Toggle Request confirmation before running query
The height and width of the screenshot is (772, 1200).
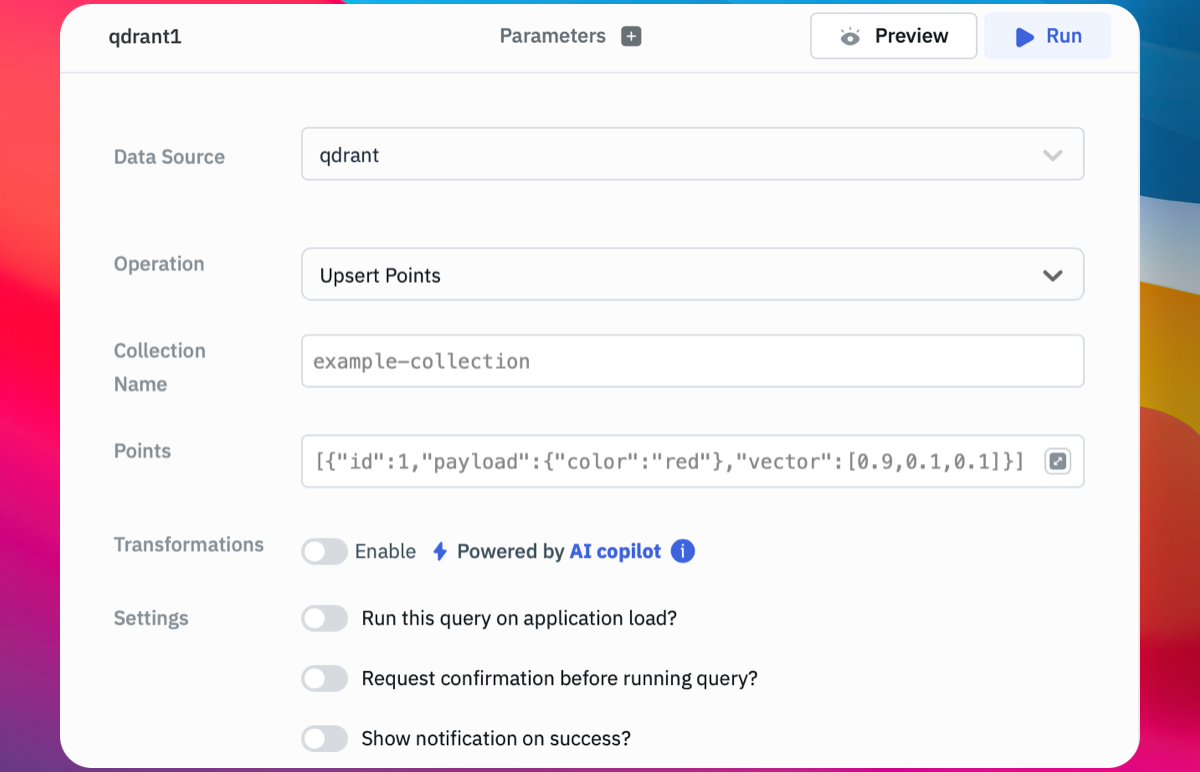click(x=325, y=679)
